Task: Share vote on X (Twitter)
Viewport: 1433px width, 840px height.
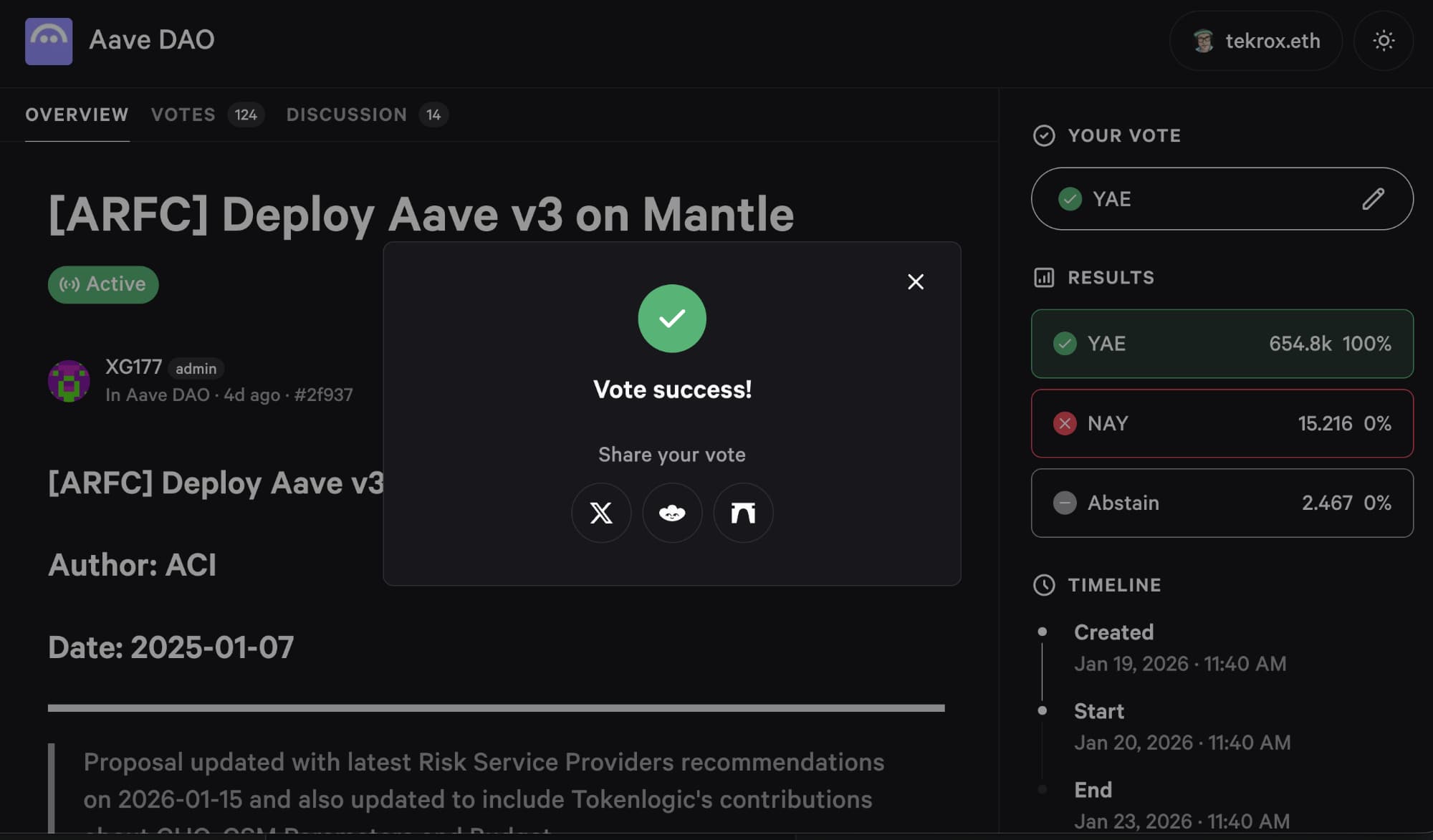Action: coord(600,513)
